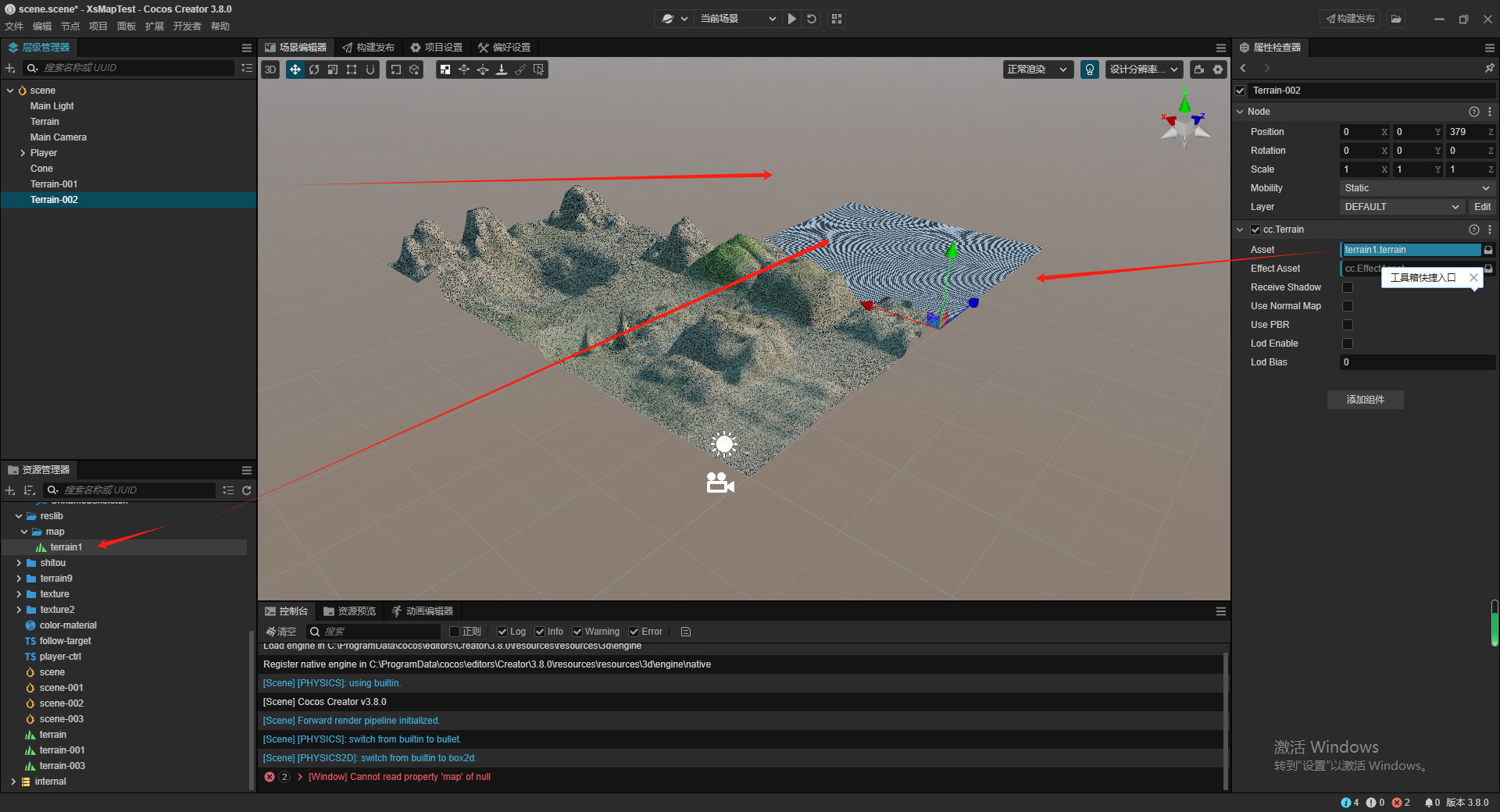1500x812 pixels.
Task: Select the terrain sculpt raise tool
Action: [464, 69]
